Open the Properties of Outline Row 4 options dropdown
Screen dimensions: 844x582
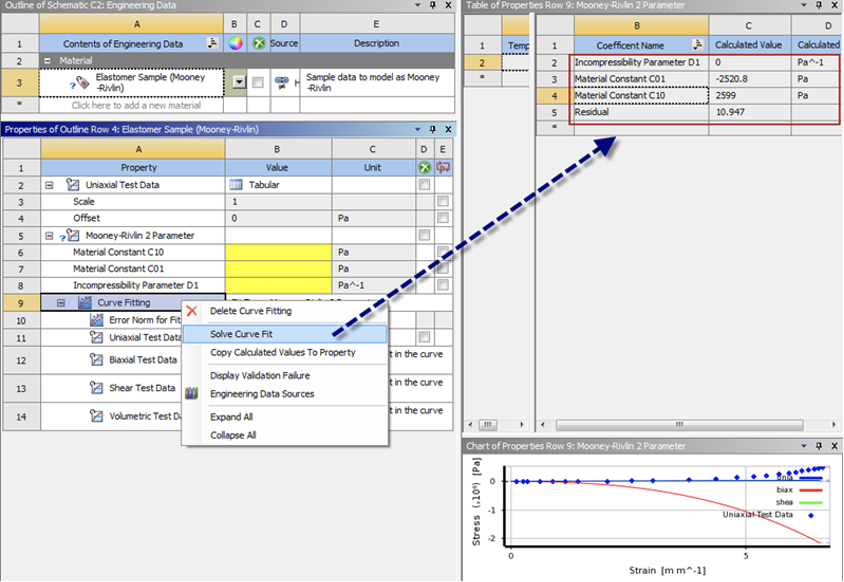tap(418, 129)
